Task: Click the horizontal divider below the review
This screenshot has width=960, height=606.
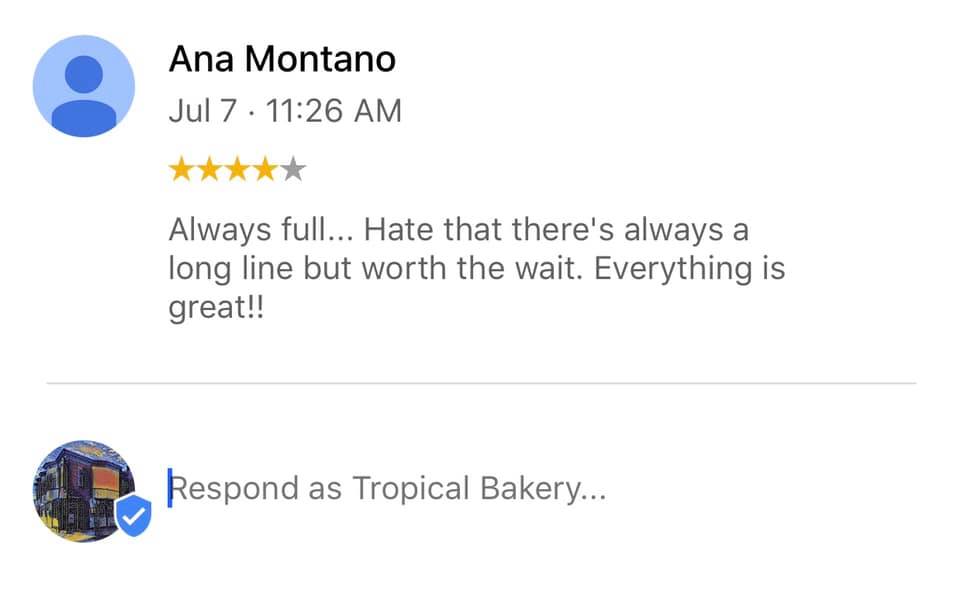Action: coord(480,383)
